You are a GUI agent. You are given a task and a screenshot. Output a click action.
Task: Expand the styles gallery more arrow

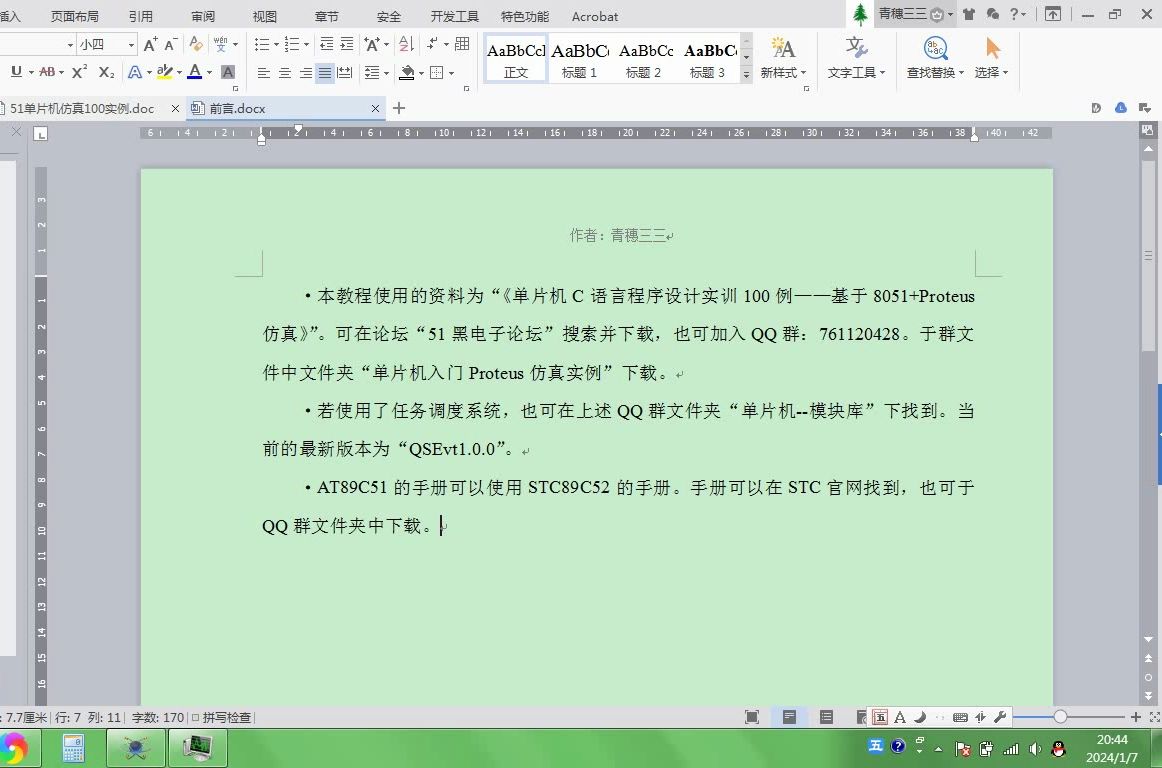click(746, 74)
